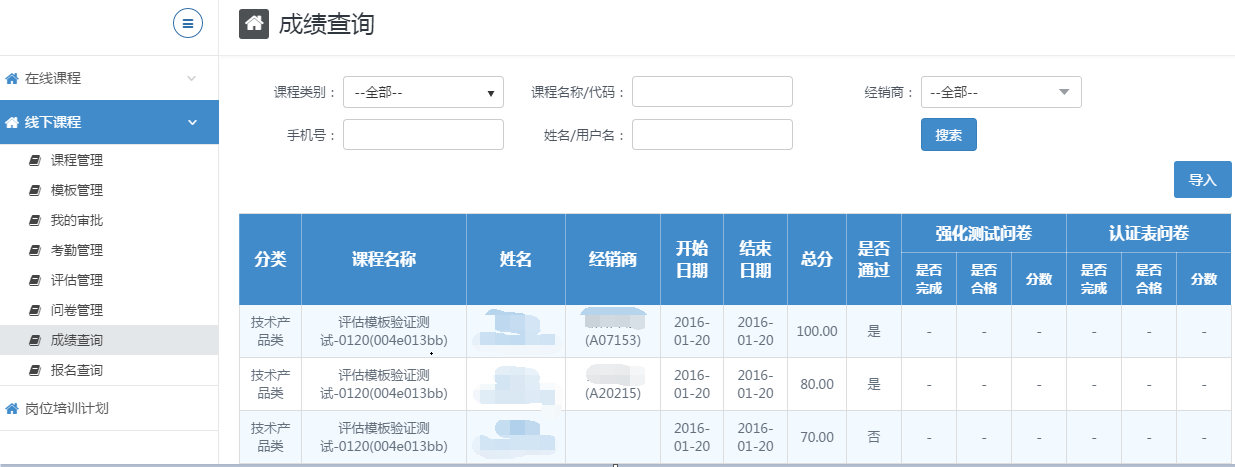Click the book icon beside 课程管理

pyautogui.click(x=36, y=160)
